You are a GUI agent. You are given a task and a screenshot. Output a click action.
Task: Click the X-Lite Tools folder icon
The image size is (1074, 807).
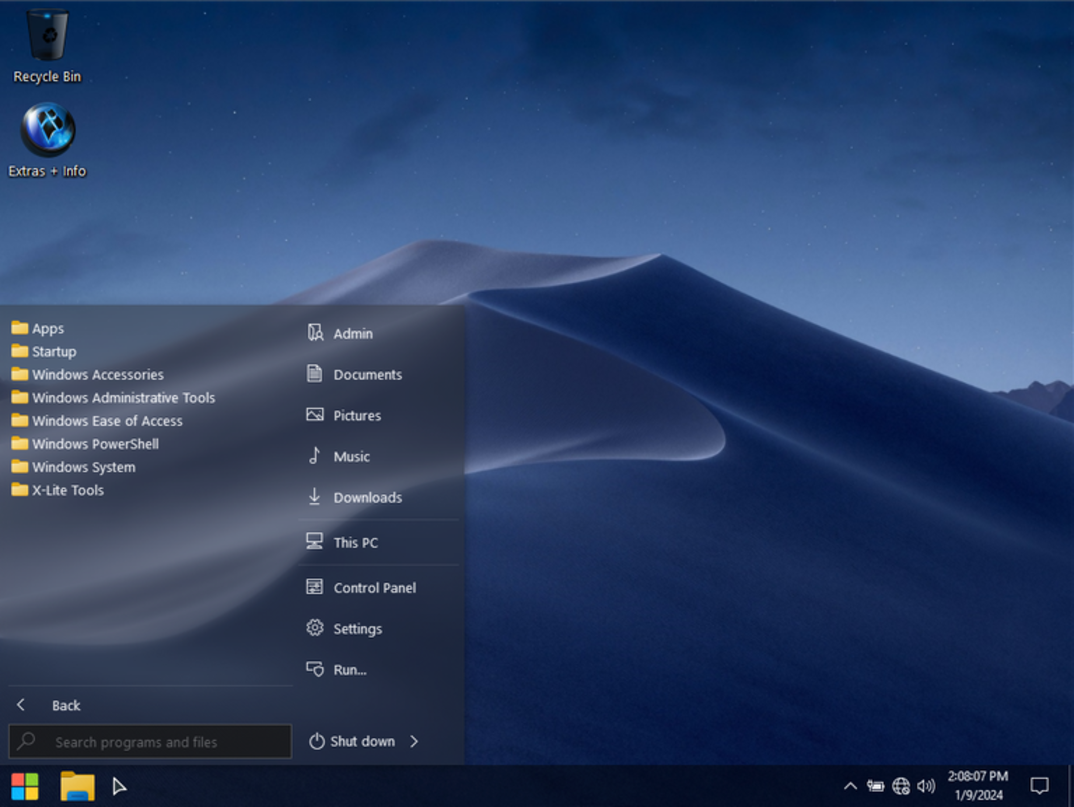click(x=20, y=490)
